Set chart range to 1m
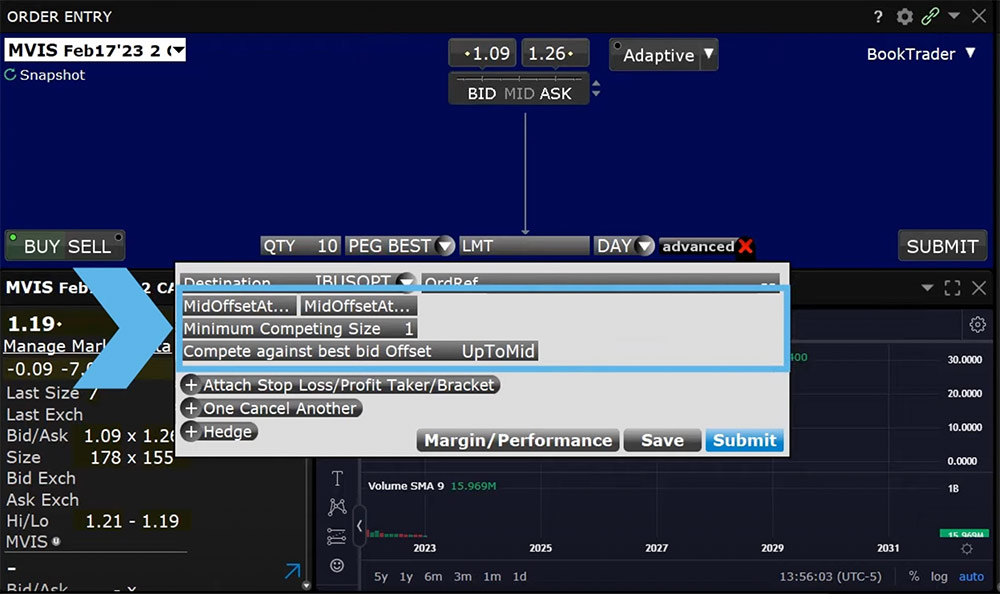 point(492,576)
